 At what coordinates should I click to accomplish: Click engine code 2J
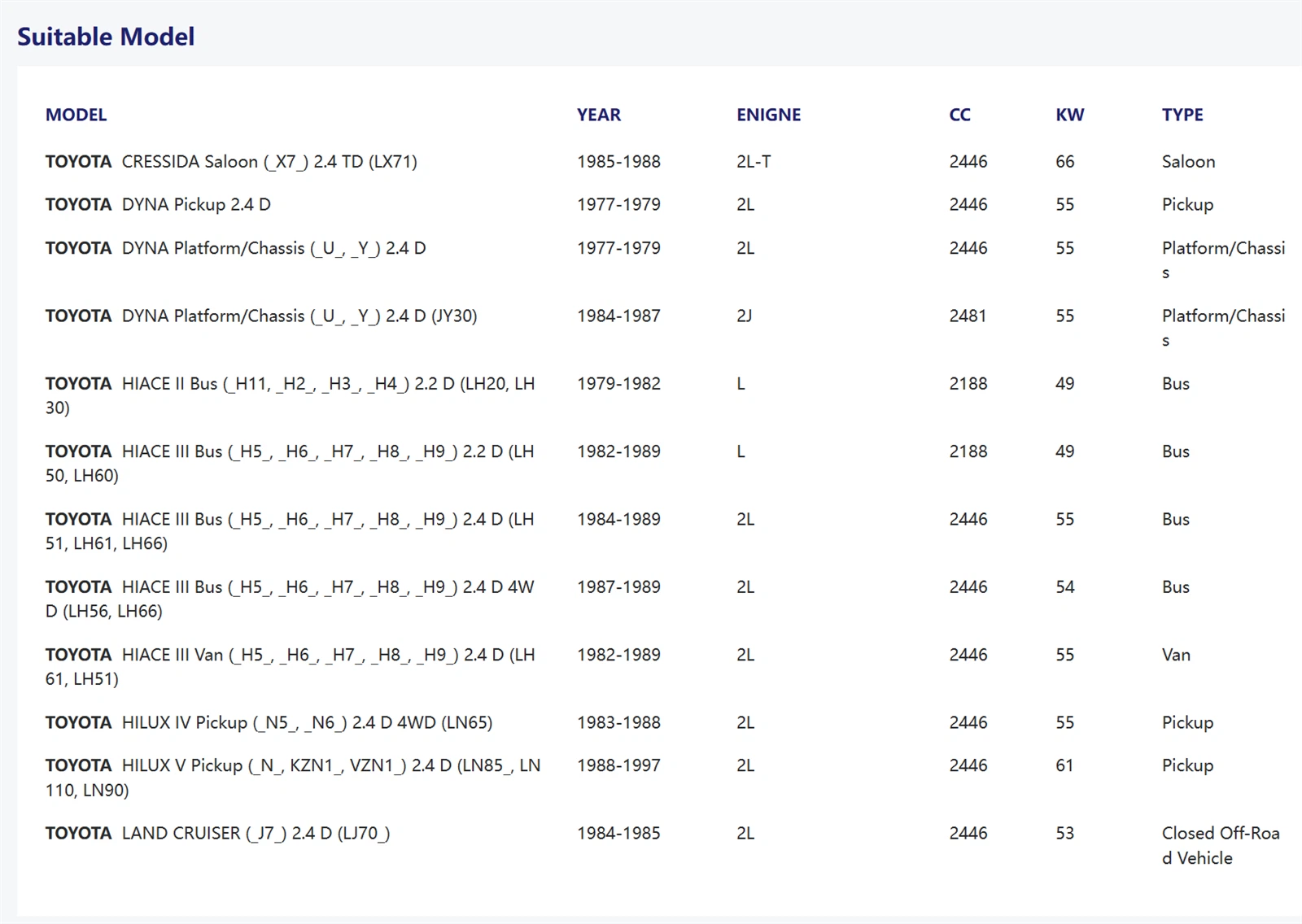[x=745, y=316]
